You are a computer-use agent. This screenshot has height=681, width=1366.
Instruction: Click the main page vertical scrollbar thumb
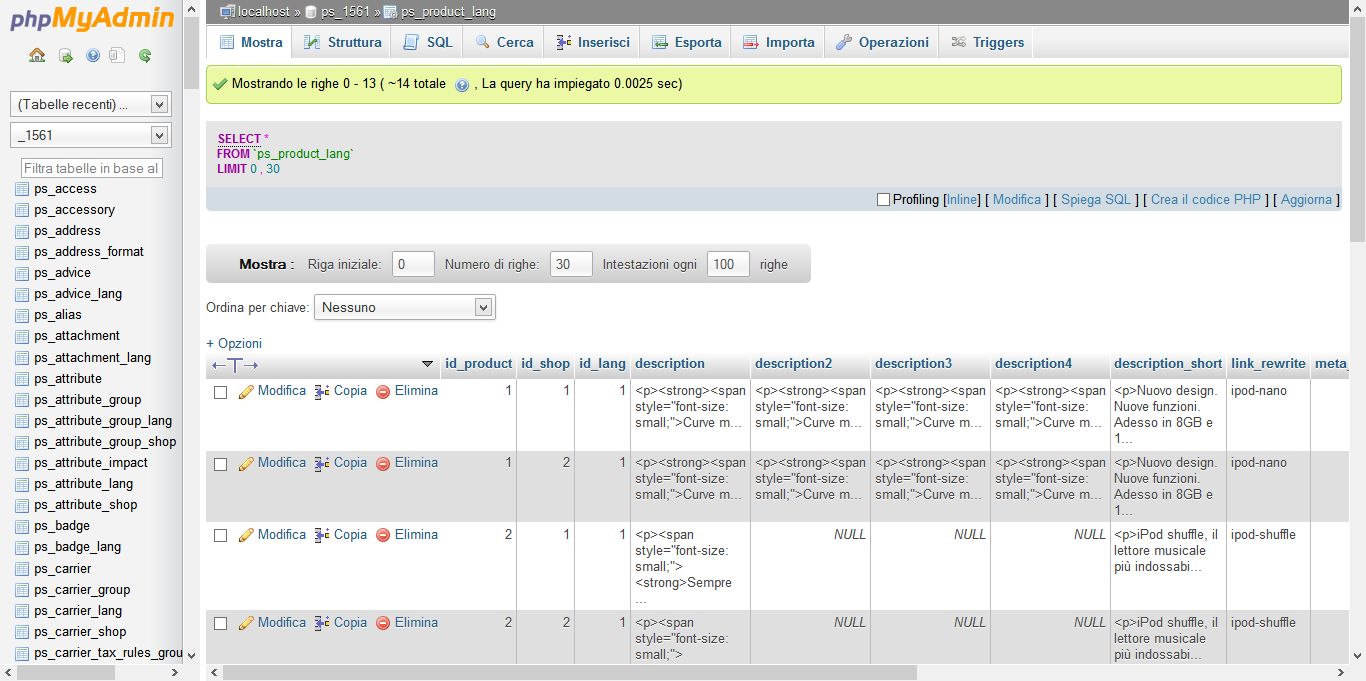[1357, 128]
